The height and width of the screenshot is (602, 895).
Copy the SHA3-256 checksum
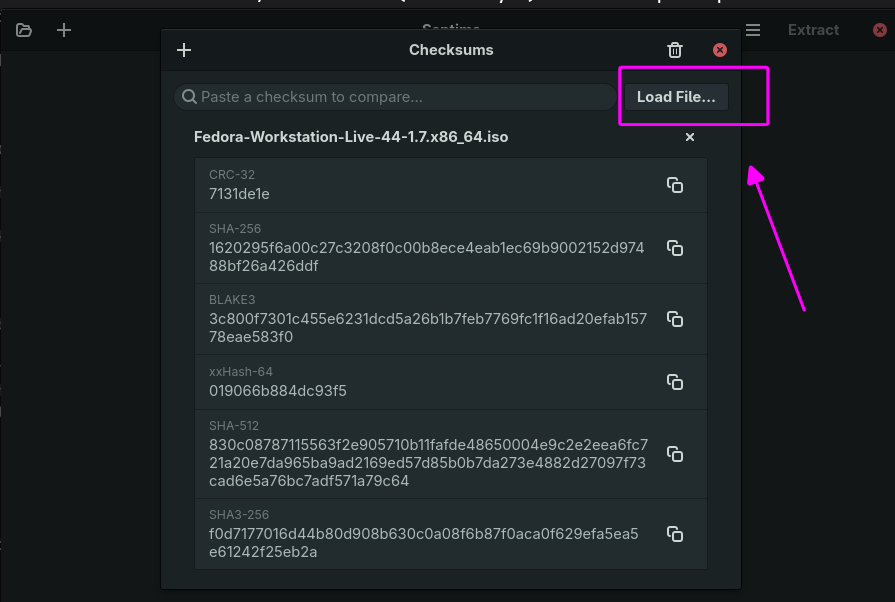click(x=675, y=534)
